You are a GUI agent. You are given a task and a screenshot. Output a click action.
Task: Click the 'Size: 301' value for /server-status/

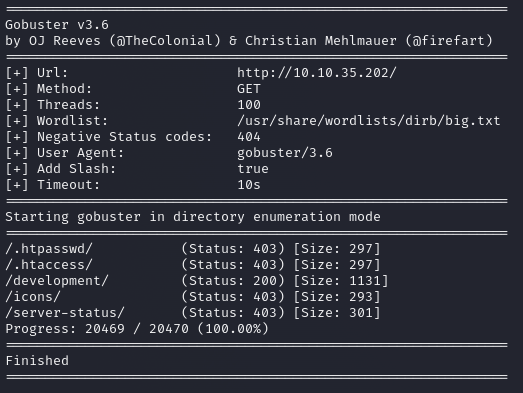(337, 313)
